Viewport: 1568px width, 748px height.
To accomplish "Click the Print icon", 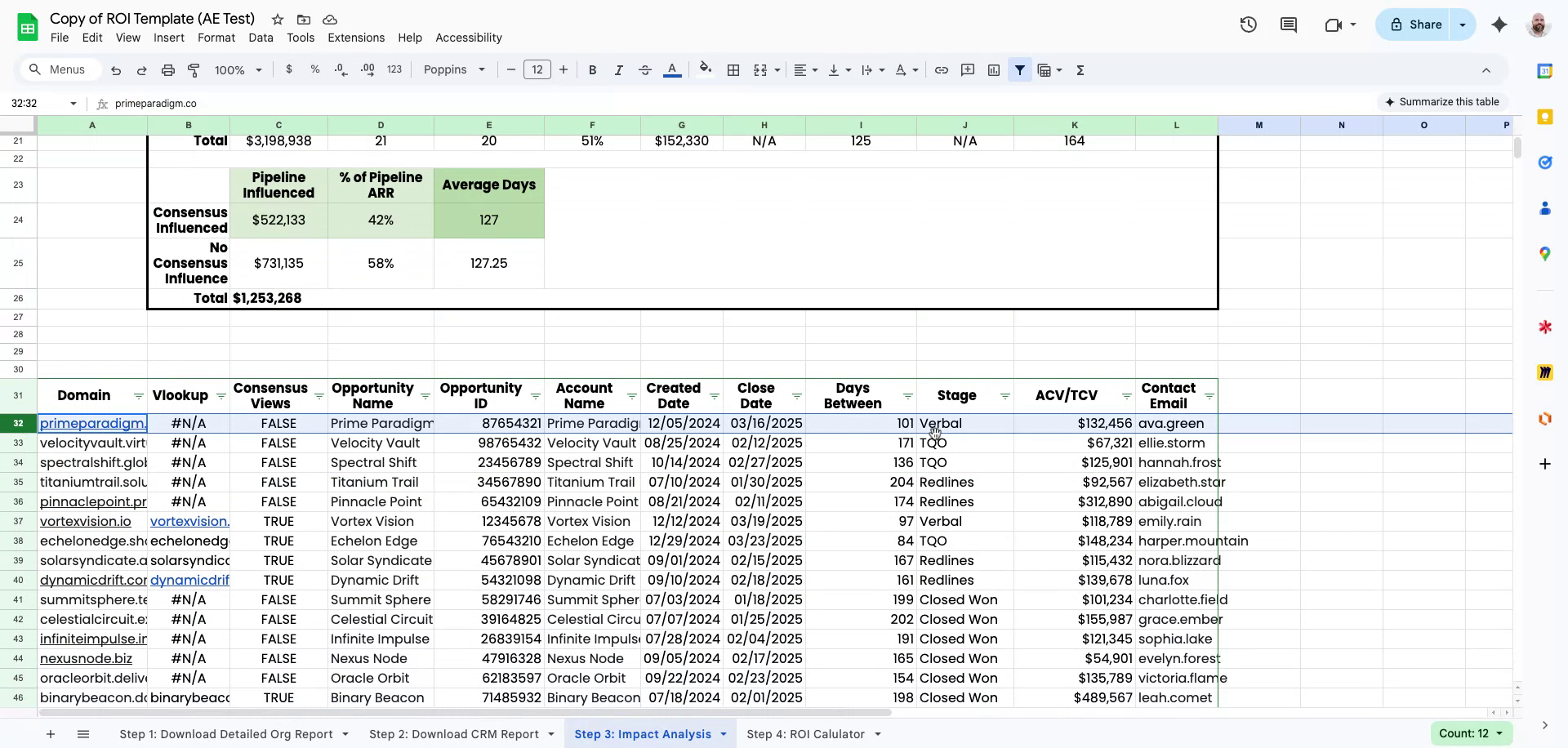I will coord(167,70).
